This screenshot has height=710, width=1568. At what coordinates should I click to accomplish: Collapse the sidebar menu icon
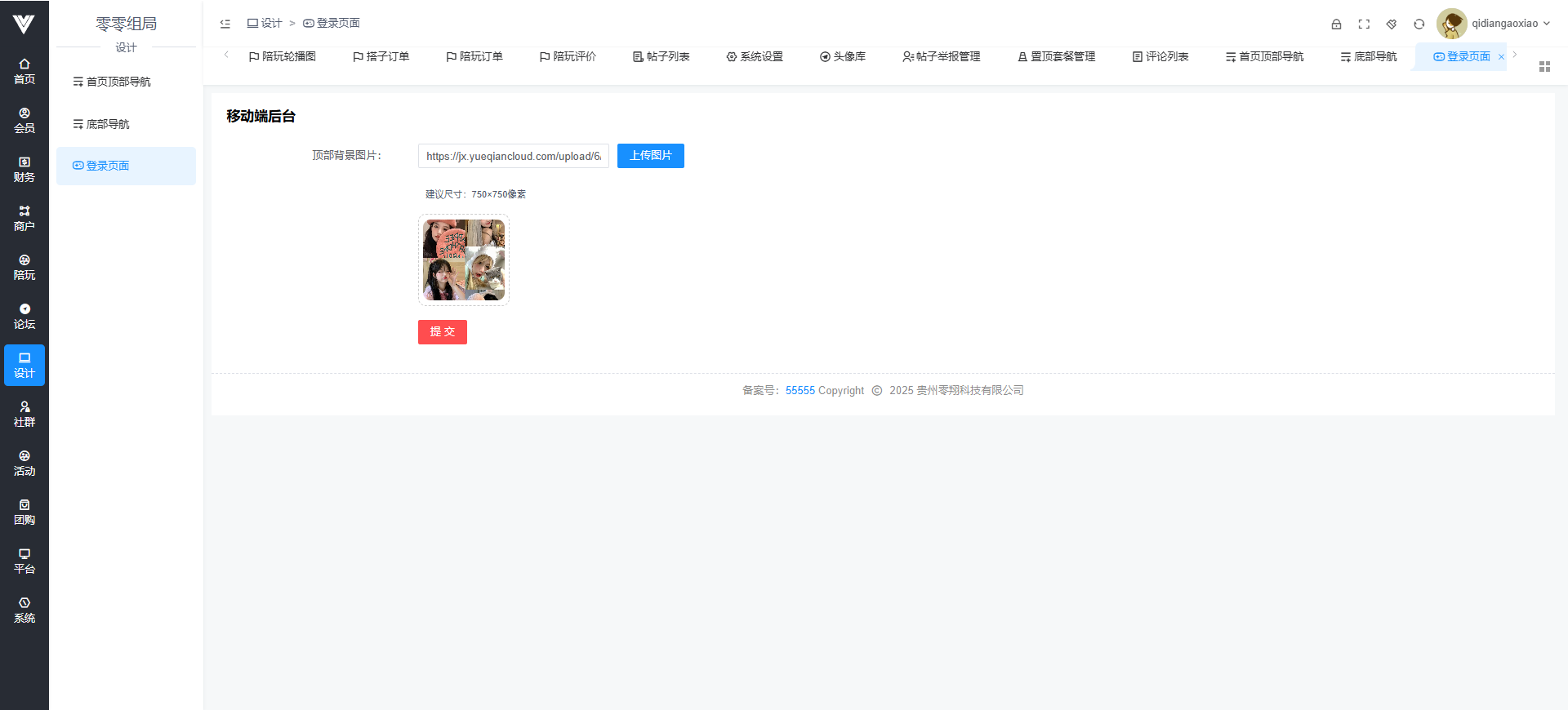point(225,24)
